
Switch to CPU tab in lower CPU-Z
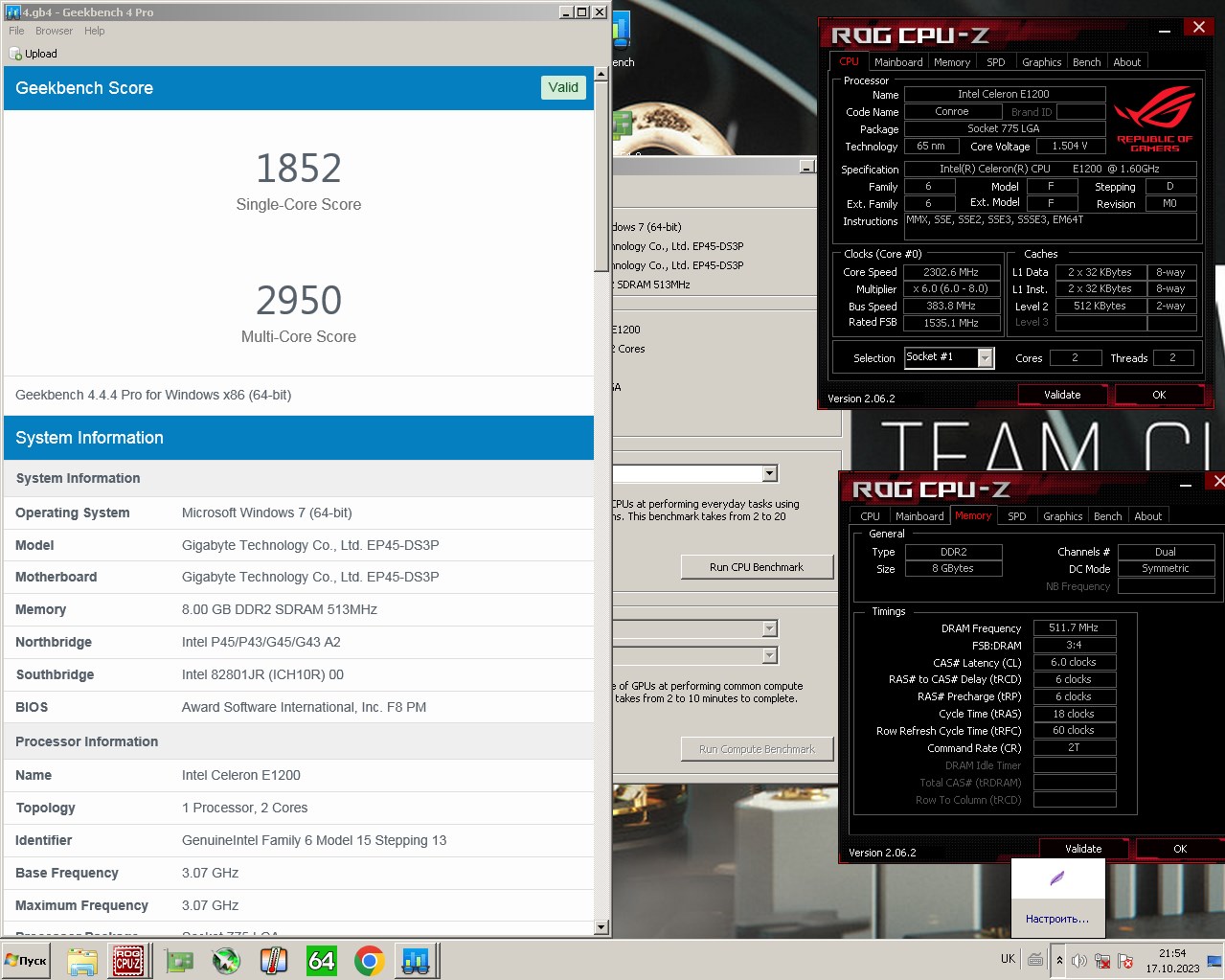870,516
